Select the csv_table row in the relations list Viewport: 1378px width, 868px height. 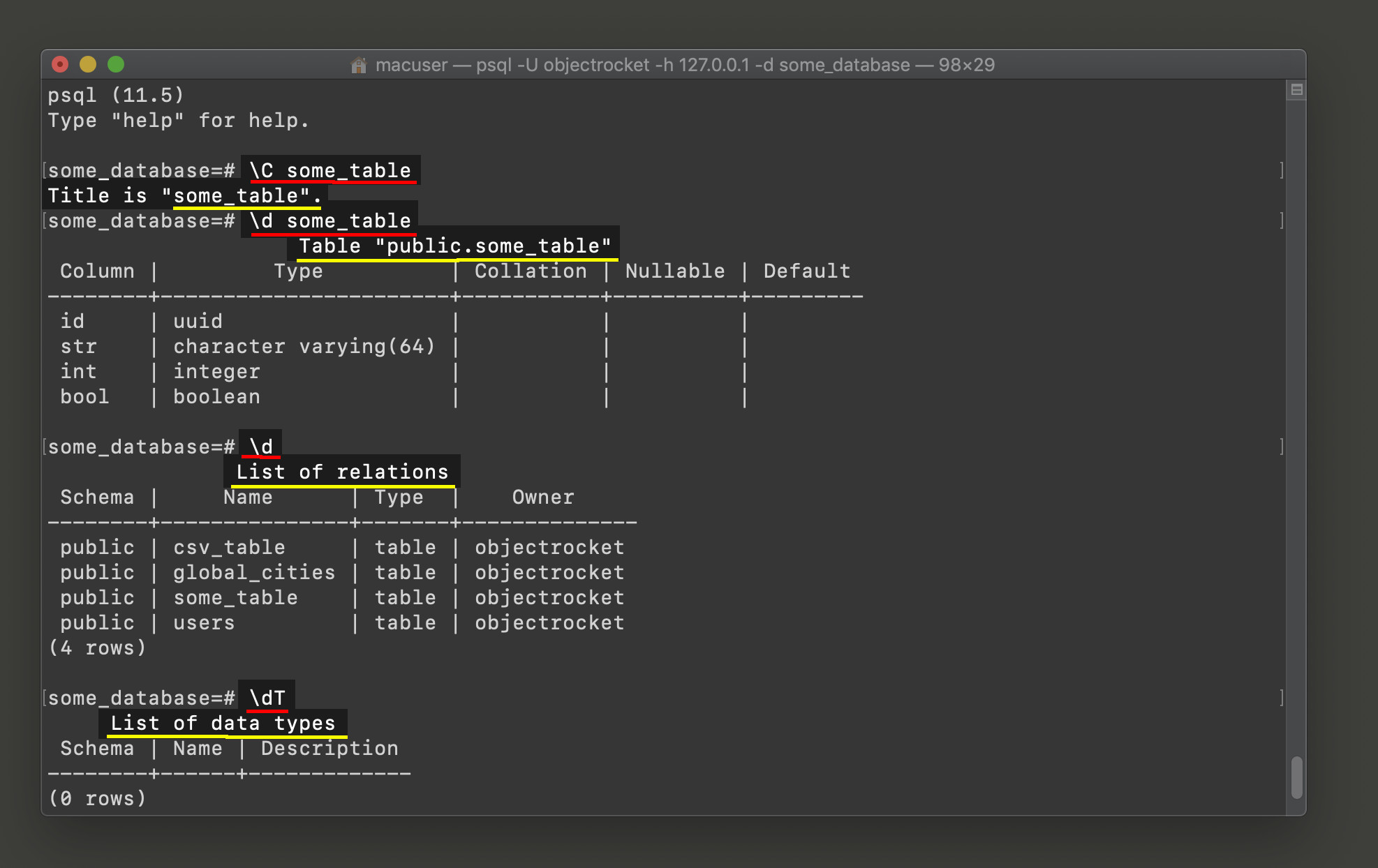pos(229,547)
